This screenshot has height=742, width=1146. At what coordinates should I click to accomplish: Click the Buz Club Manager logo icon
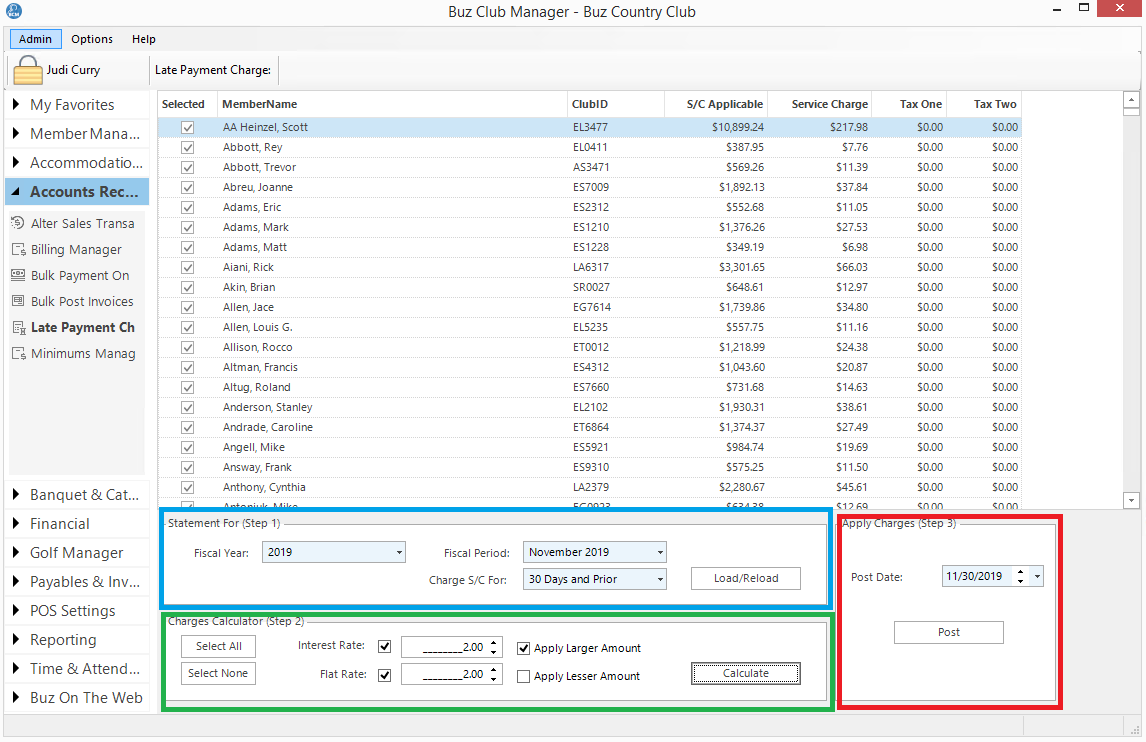pyautogui.click(x=12, y=11)
